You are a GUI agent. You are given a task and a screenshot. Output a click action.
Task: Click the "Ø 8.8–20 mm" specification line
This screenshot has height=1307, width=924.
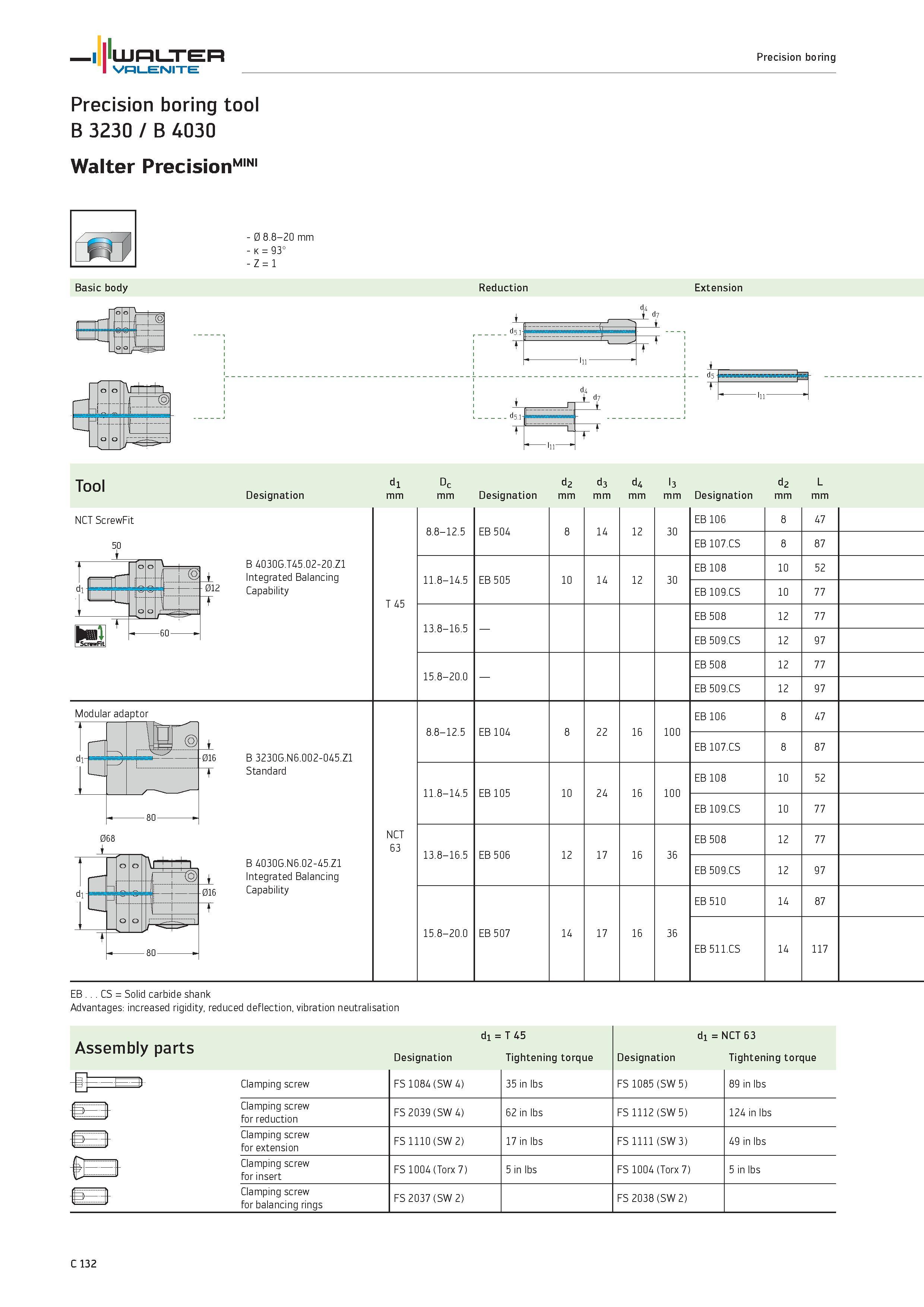coord(280,237)
